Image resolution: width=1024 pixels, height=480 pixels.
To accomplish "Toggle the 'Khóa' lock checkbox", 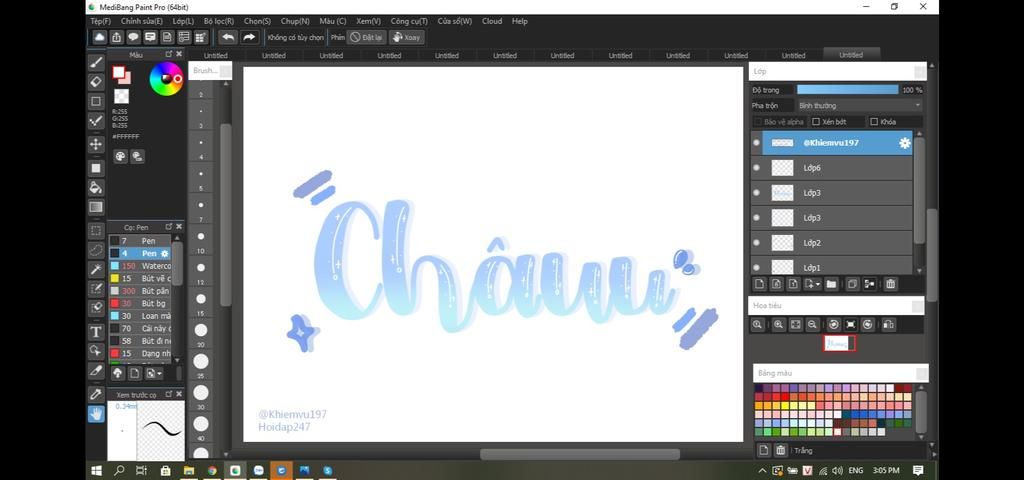I will [874, 122].
